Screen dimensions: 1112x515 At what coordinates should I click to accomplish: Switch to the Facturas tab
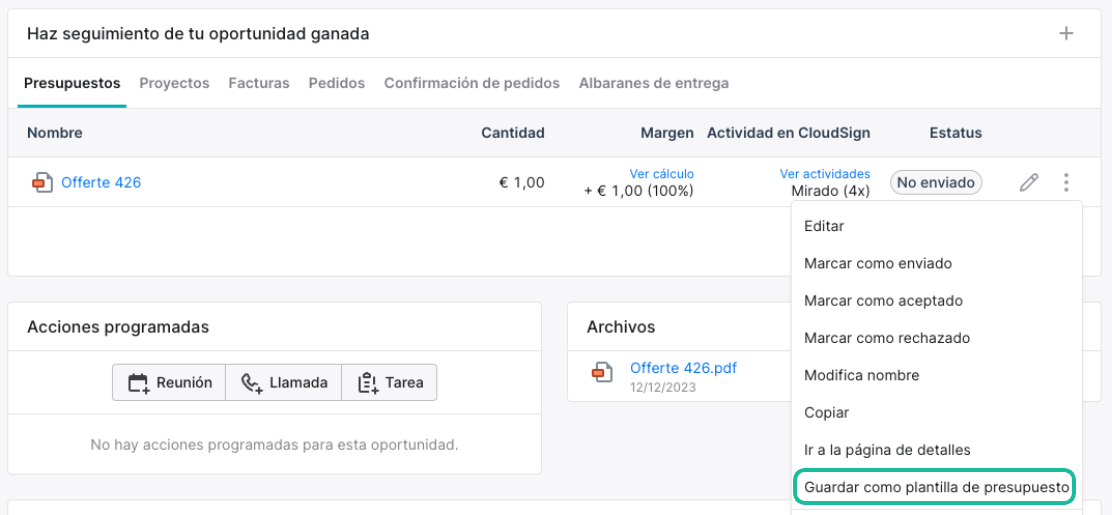point(259,83)
